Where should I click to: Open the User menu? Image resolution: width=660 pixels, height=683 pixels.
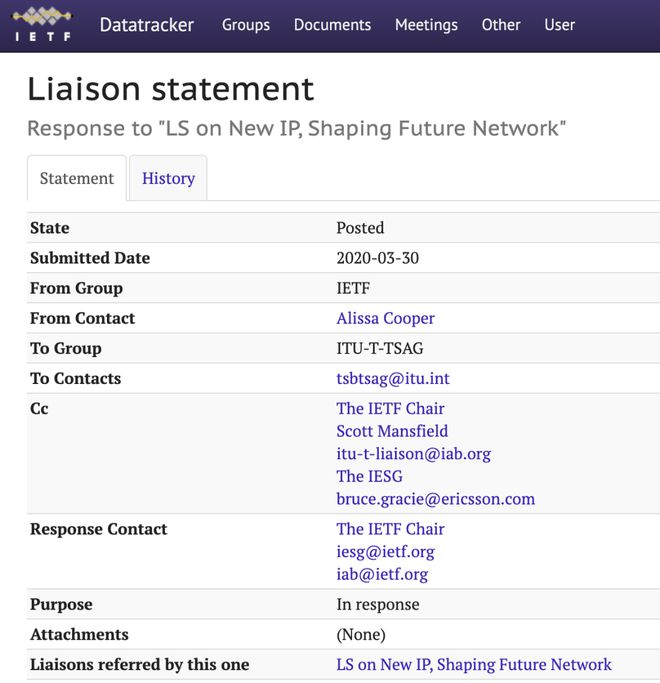(x=559, y=25)
